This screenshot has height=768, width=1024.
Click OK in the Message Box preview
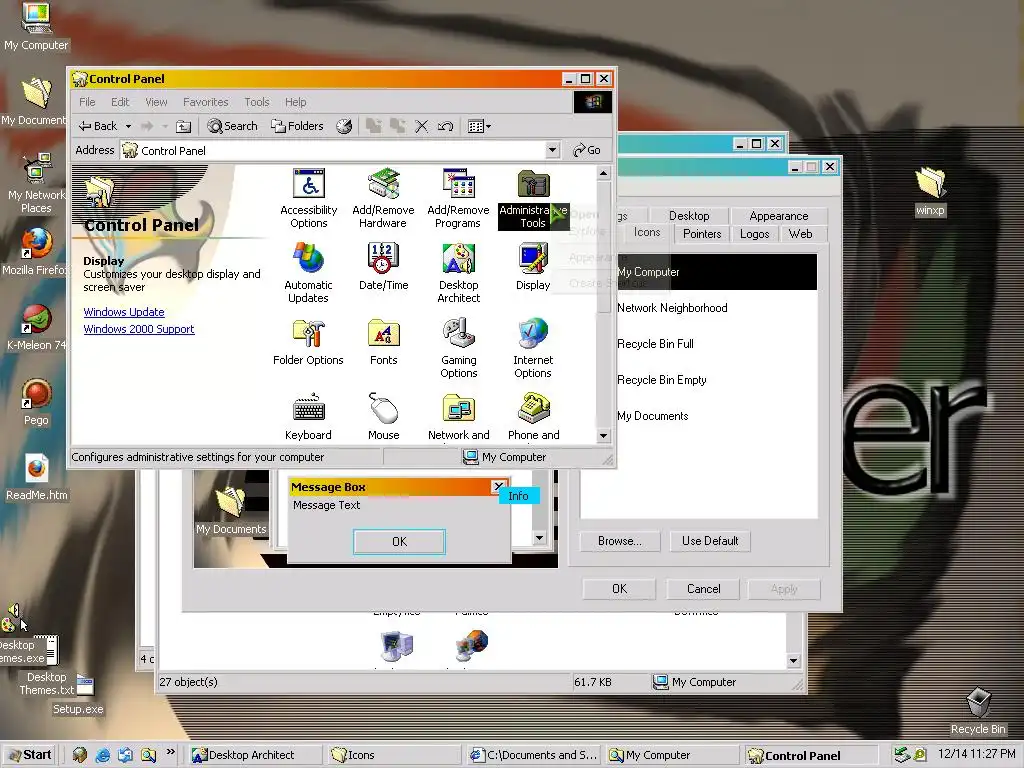click(399, 541)
